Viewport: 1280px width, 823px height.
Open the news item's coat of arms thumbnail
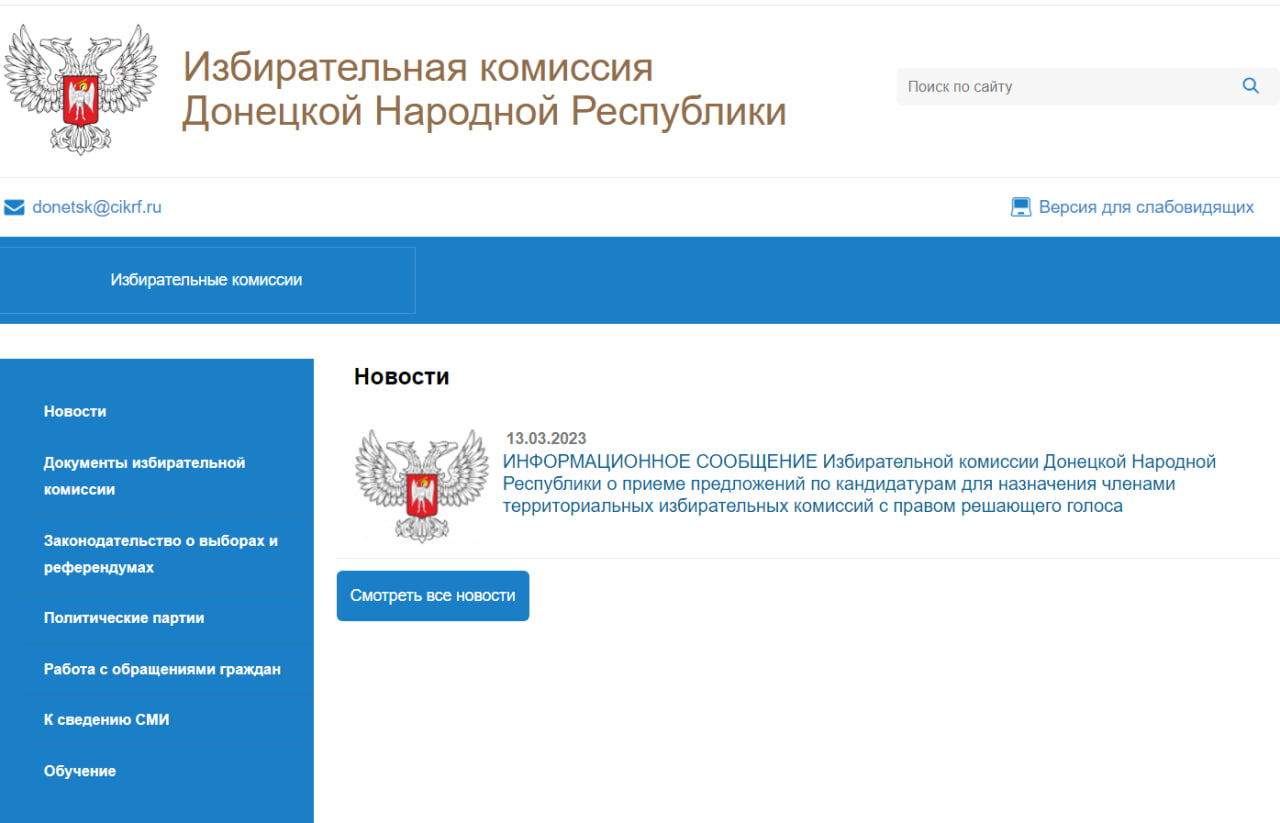click(421, 485)
